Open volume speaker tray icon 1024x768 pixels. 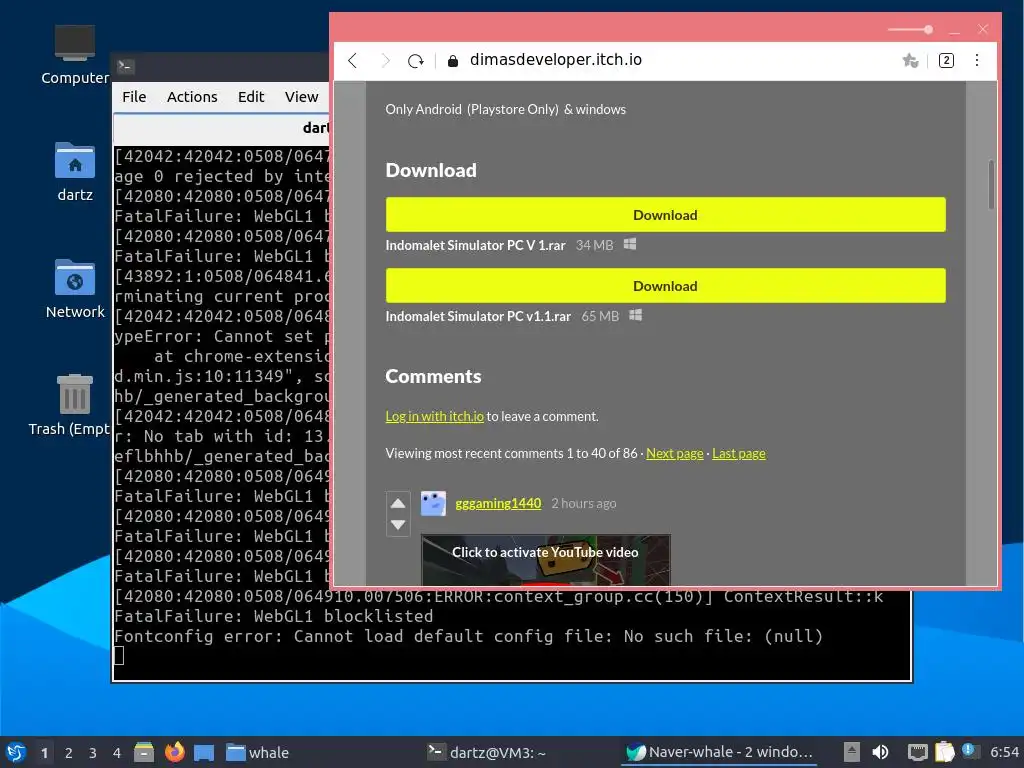[x=880, y=752]
